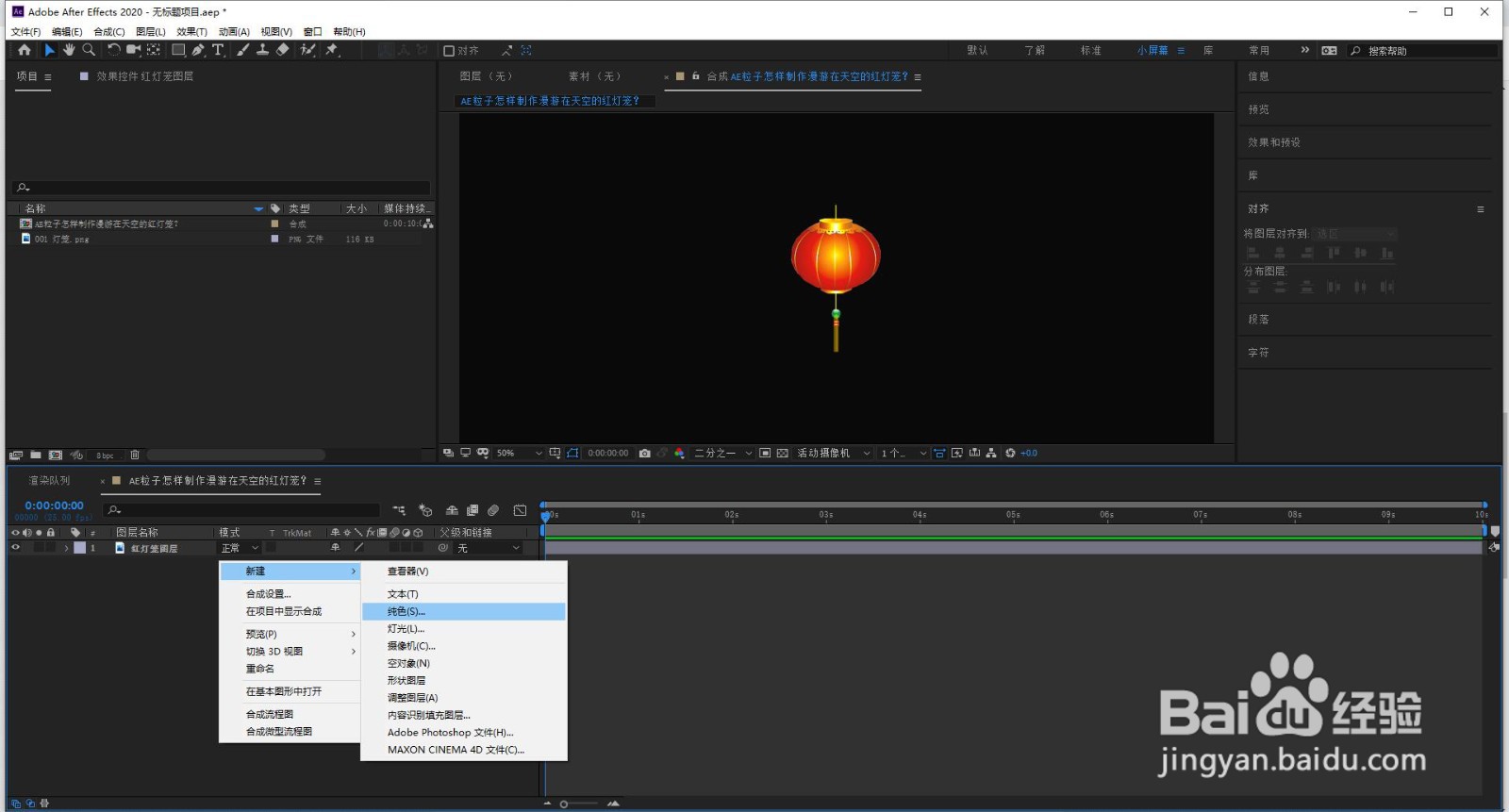Toggle pixel aspect ratio correction in viewer

(939, 454)
